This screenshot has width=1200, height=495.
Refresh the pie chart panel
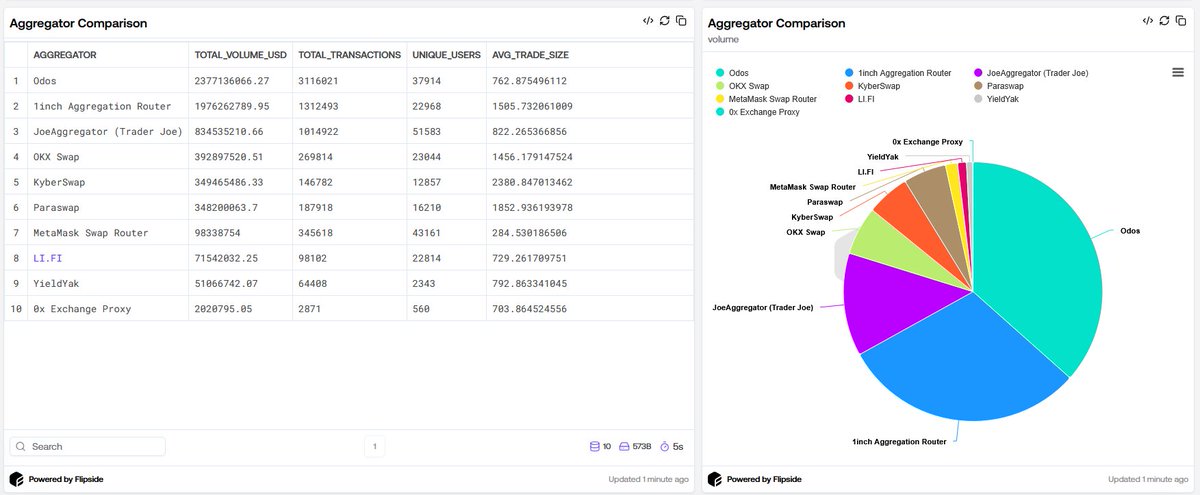(x=1164, y=20)
